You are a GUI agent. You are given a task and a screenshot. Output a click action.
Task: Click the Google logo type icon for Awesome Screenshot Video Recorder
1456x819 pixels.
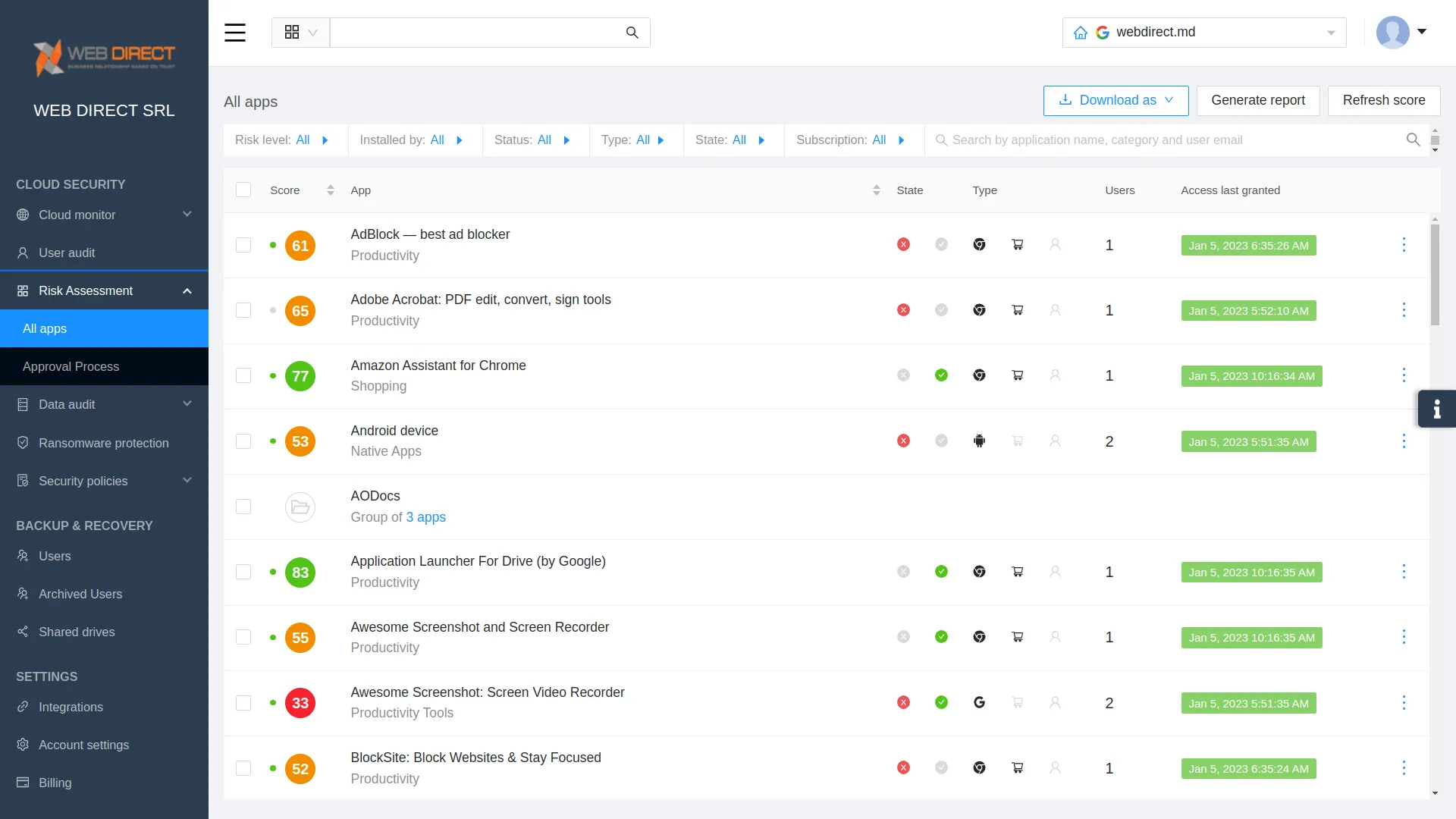tap(979, 702)
